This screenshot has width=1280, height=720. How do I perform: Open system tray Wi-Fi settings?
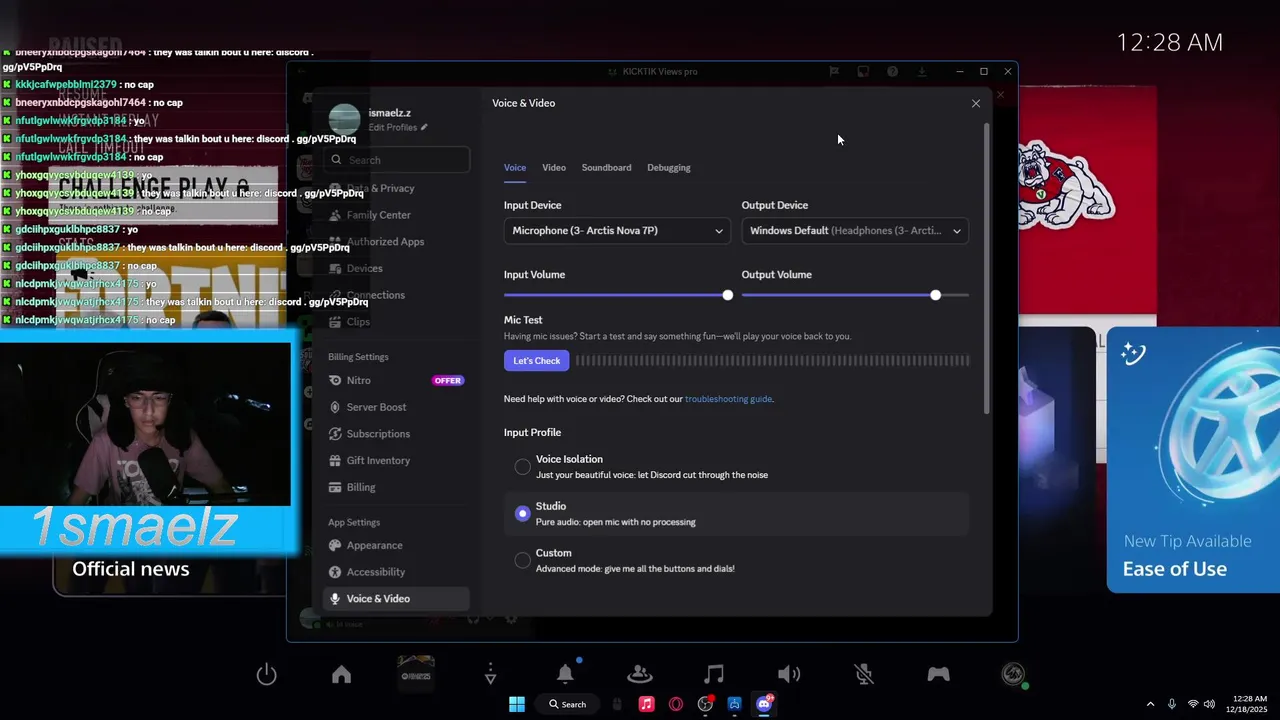point(1192,704)
